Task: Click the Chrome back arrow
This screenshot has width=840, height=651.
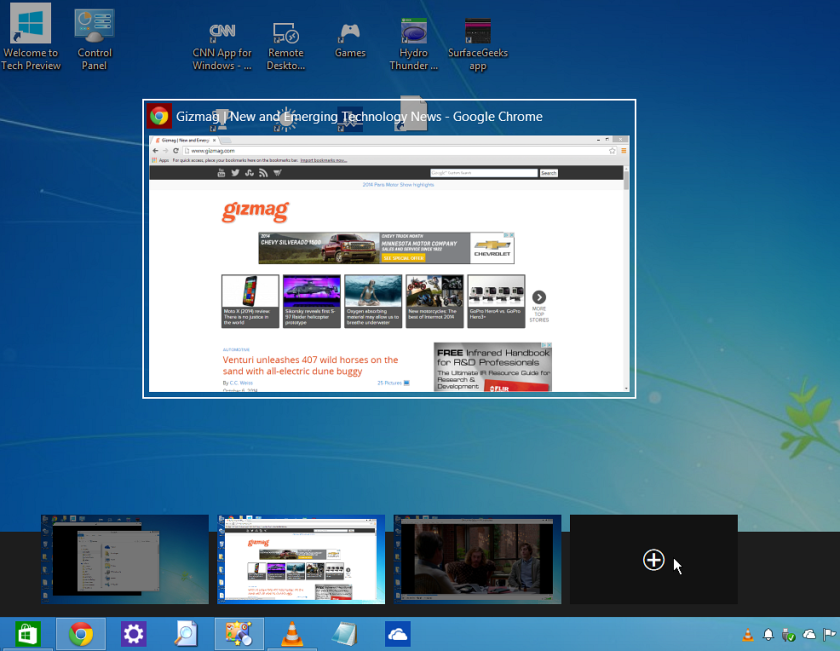Action: tap(155, 151)
